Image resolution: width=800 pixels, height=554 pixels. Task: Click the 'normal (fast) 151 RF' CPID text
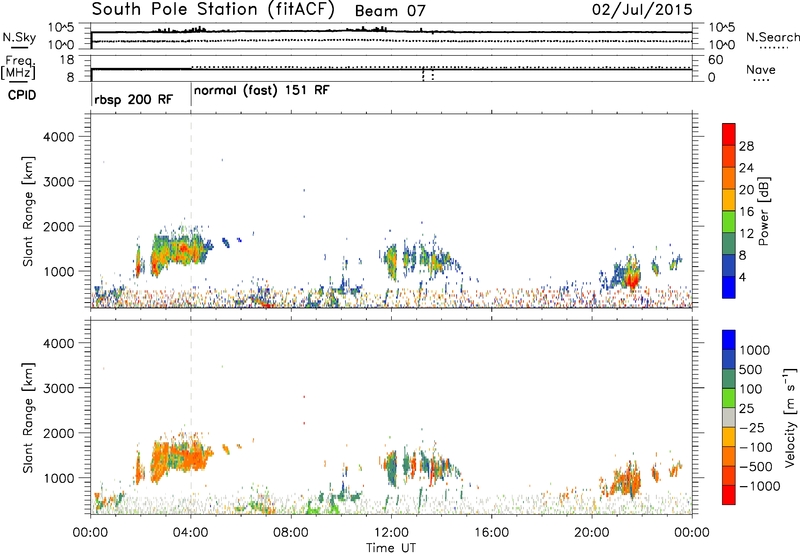[262, 91]
